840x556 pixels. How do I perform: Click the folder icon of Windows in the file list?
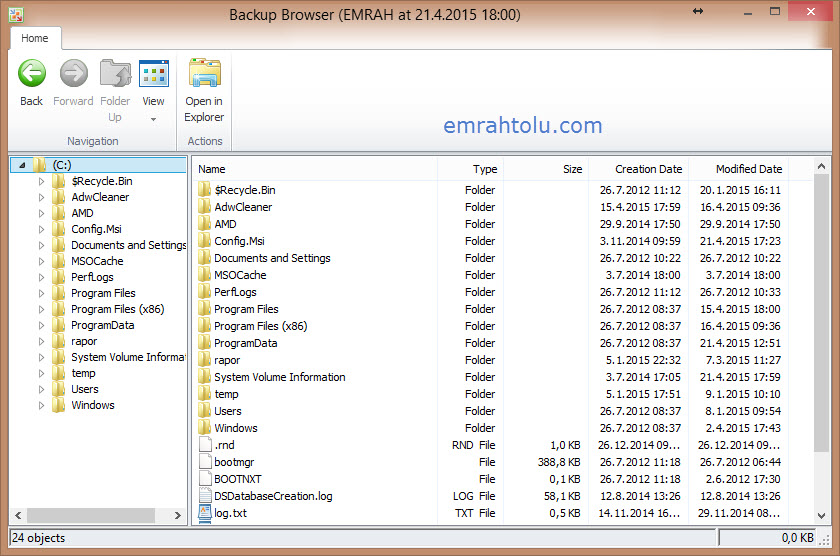(204, 428)
